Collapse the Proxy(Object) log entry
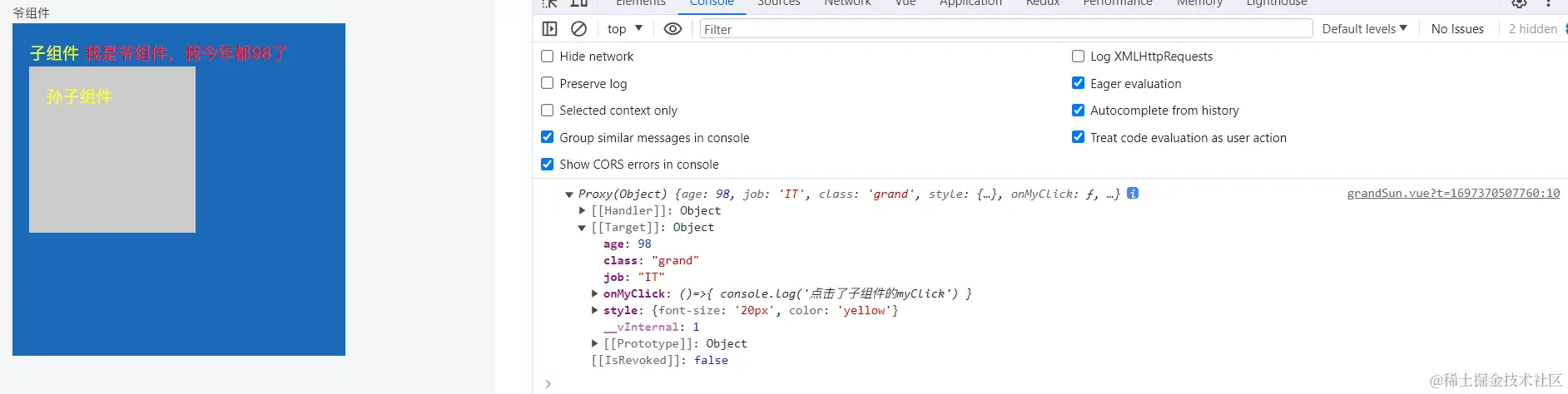 569,195
